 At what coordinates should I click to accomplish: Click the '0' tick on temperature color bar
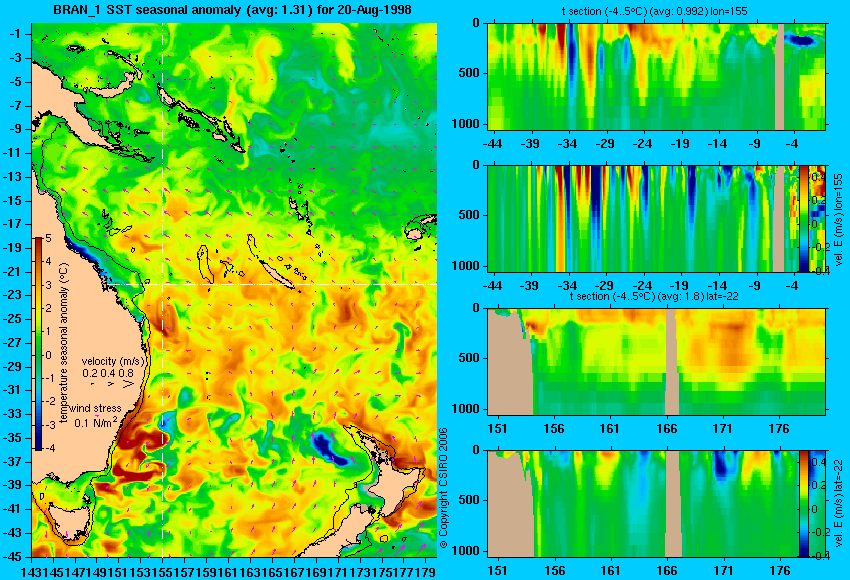48,355
